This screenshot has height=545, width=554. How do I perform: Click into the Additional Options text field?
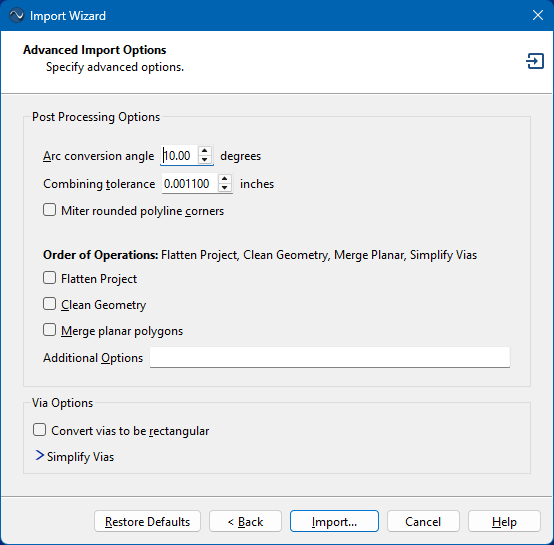pyautogui.click(x=330, y=357)
